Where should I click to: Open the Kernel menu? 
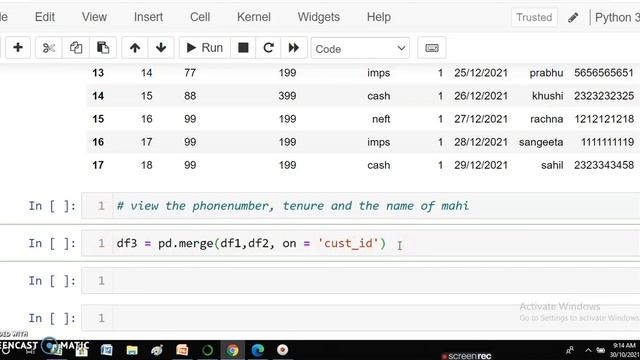(x=253, y=17)
